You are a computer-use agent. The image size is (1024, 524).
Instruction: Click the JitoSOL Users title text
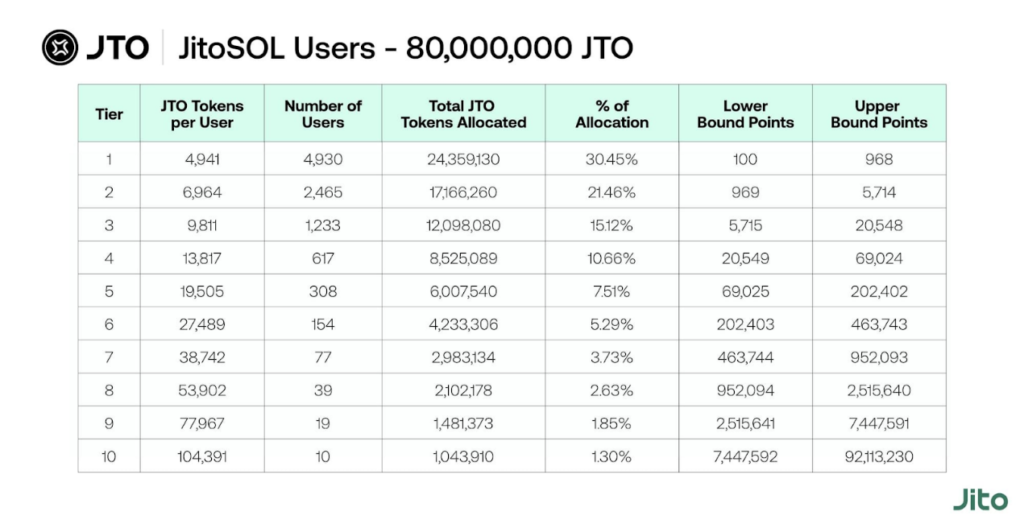tap(405, 47)
